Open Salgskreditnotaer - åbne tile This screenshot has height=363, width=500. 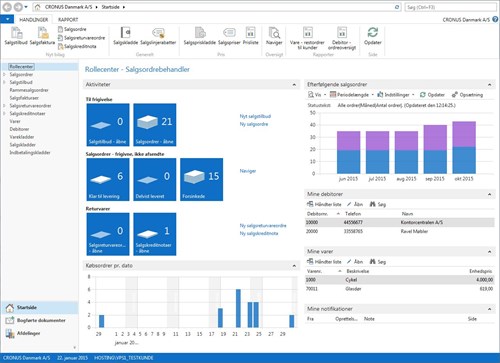coord(155,234)
